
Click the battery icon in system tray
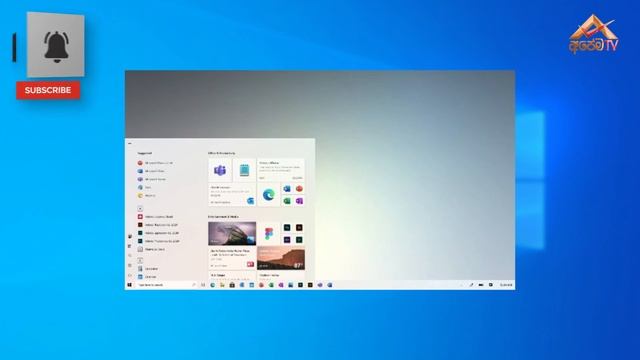(481, 285)
